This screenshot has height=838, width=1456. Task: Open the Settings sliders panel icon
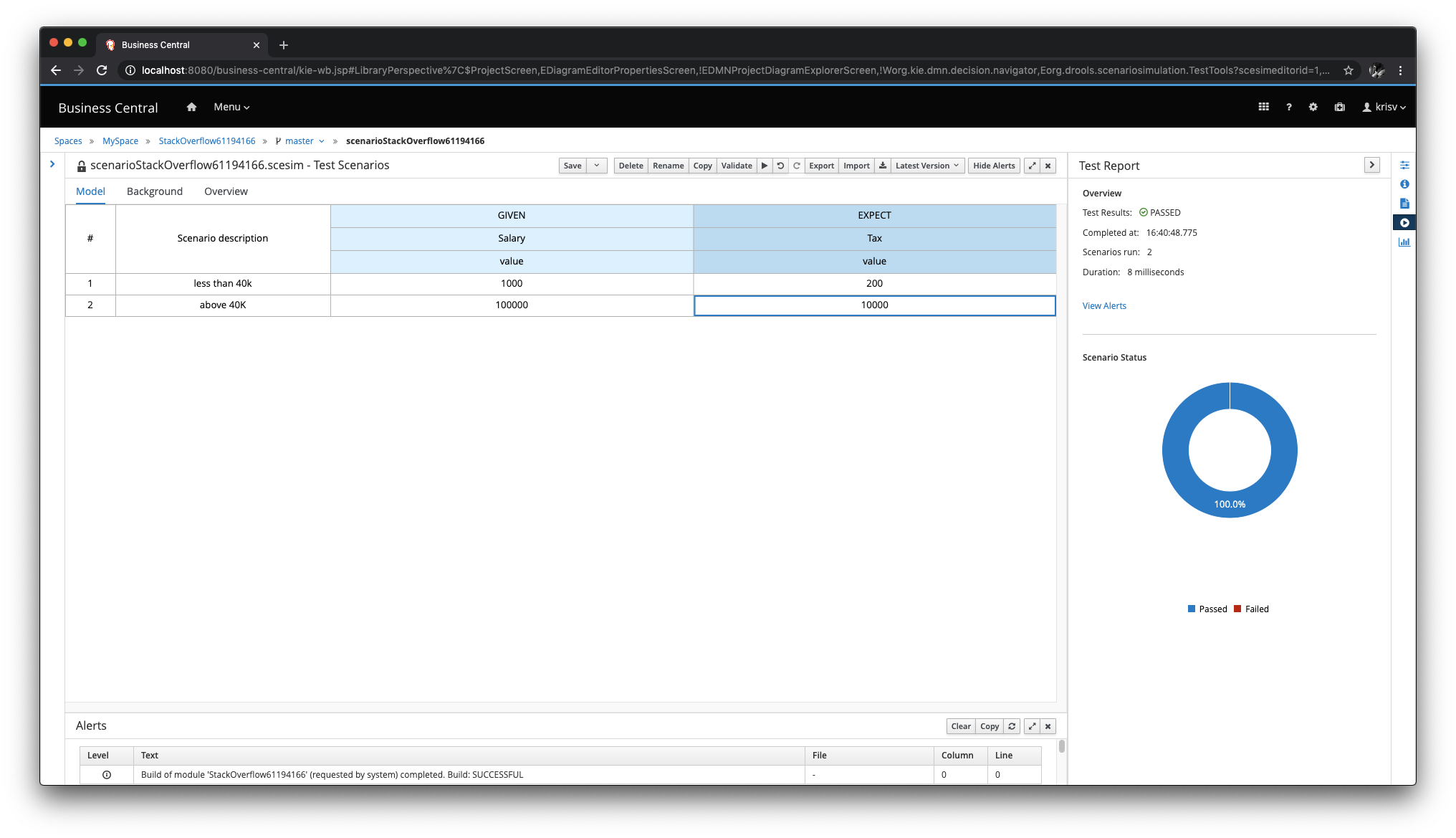point(1404,165)
